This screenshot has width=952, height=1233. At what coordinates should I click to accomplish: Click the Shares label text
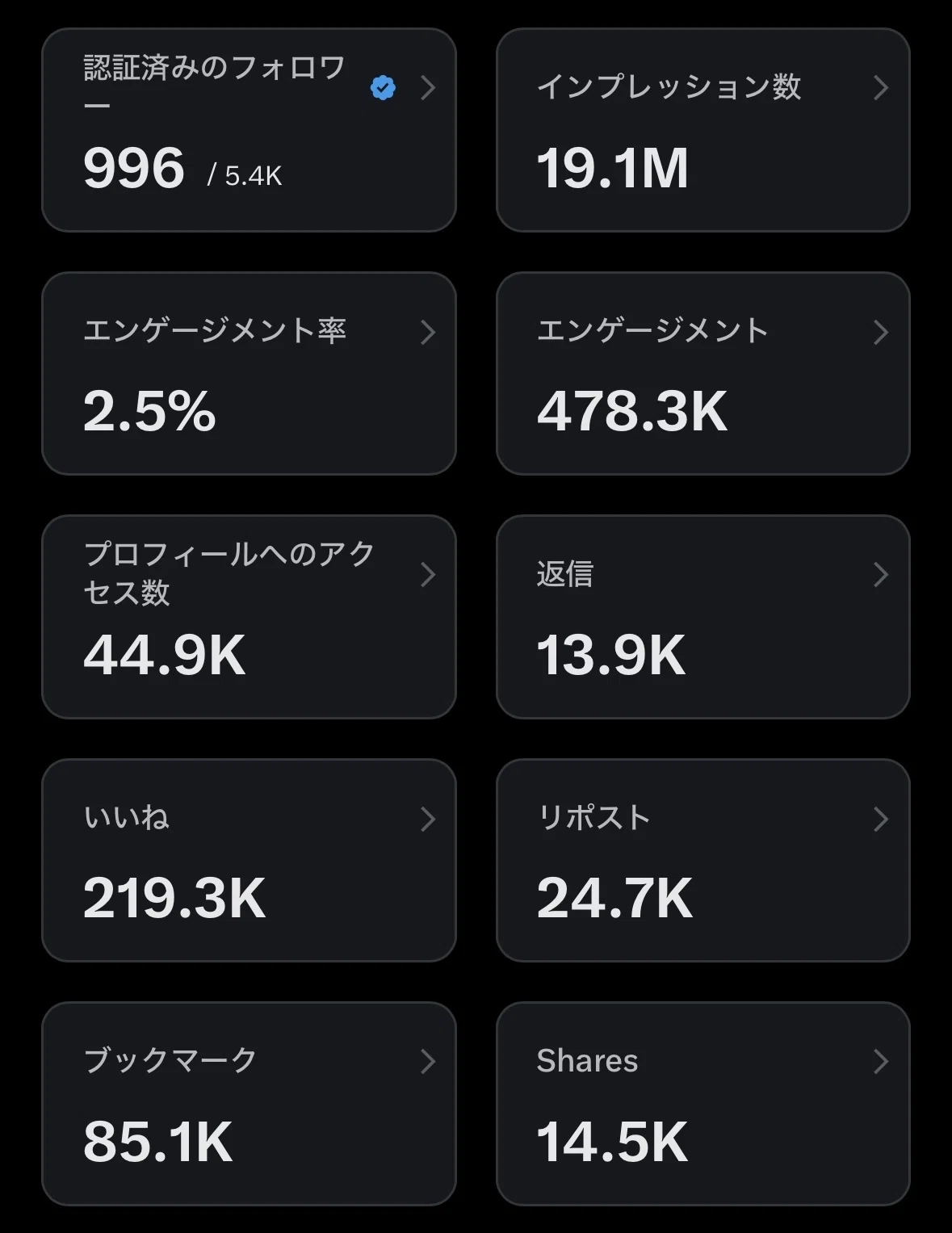pos(587,1061)
